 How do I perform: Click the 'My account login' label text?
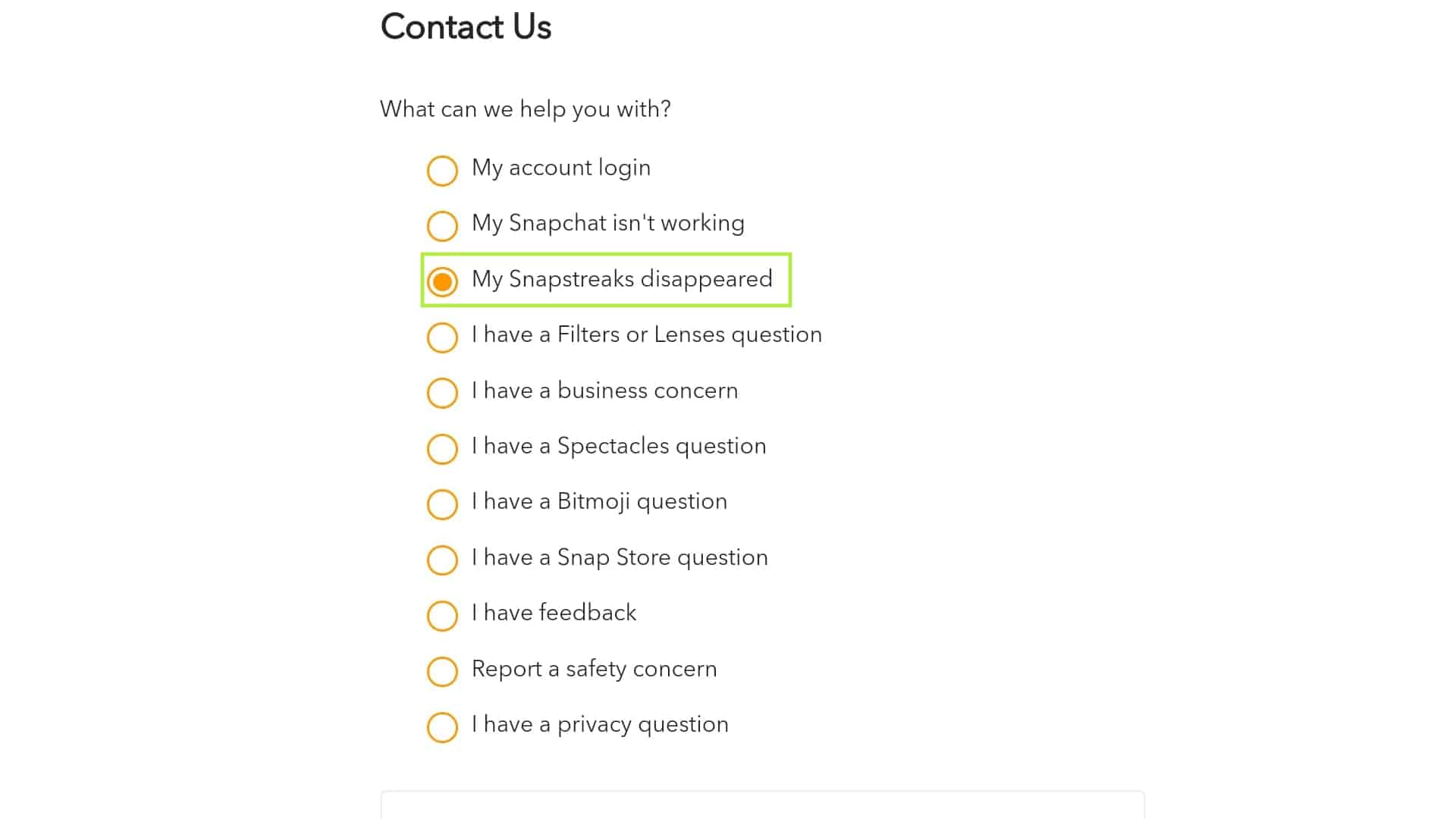tap(560, 168)
